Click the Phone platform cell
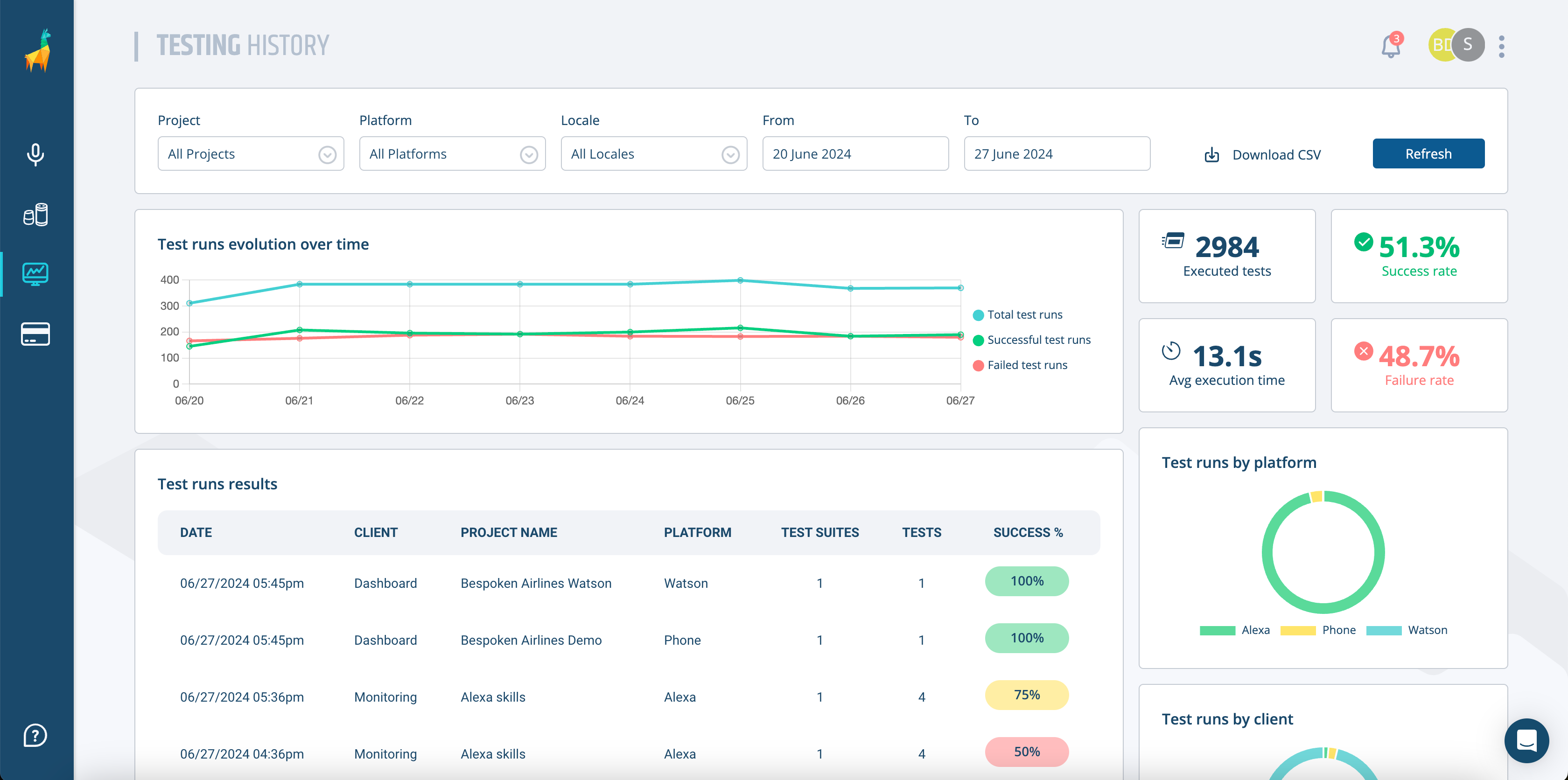1568x780 pixels. 682,640
